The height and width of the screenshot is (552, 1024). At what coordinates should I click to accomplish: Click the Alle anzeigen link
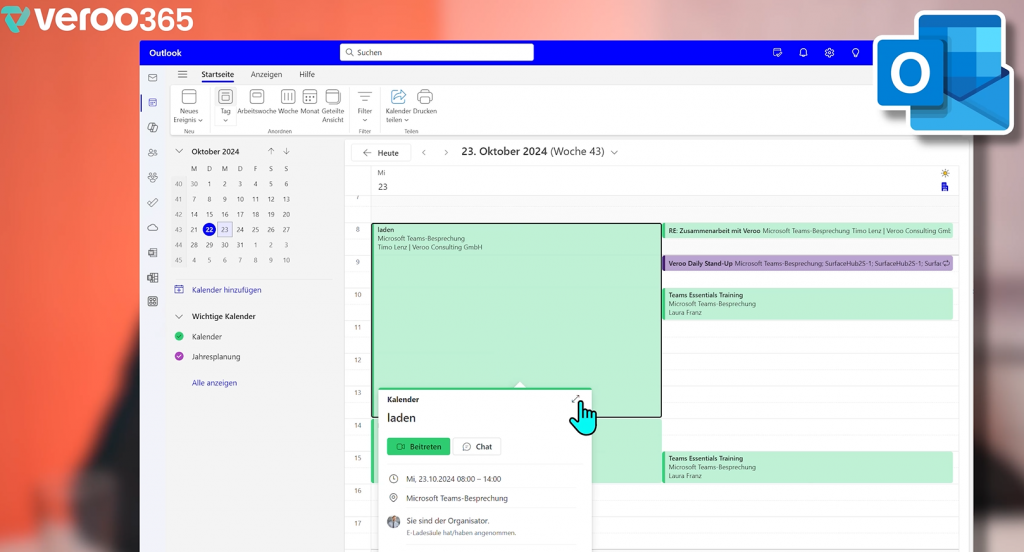pos(214,383)
